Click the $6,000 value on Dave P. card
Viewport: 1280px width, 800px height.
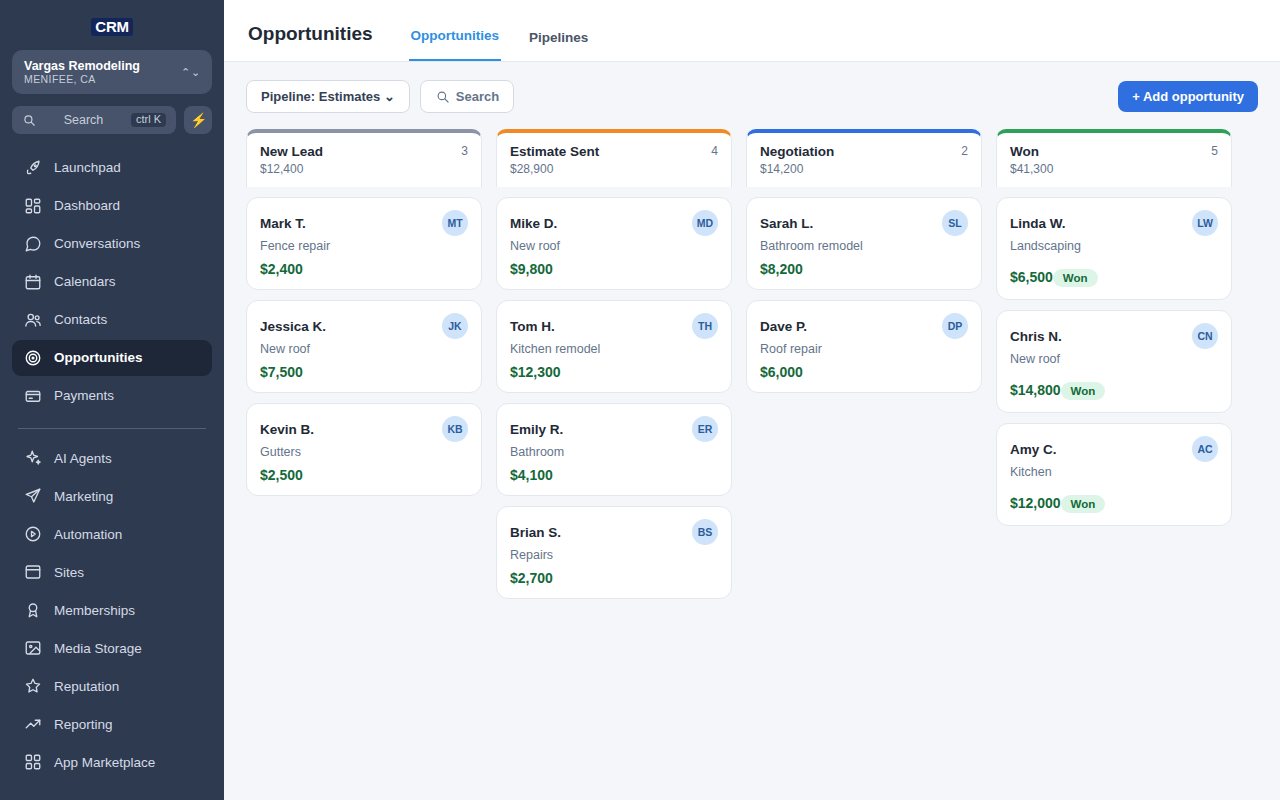click(x=781, y=372)
